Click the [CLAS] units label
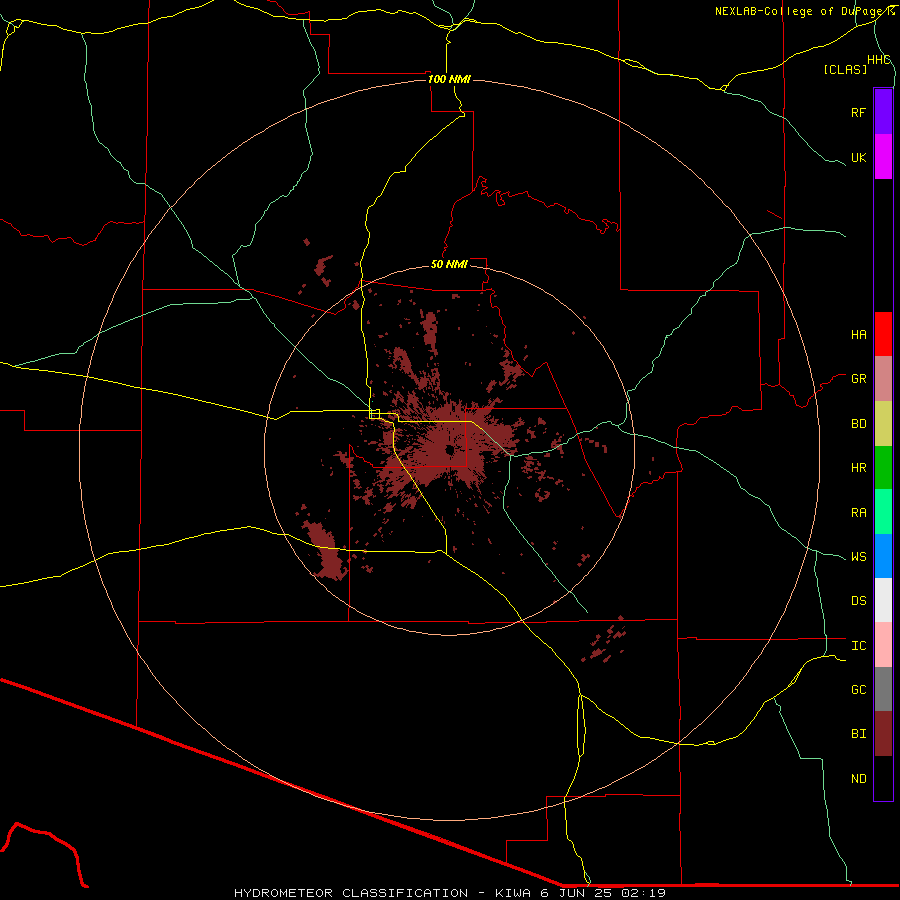The image size is (900, 900). pyautogui.click(x=845, y=69)
